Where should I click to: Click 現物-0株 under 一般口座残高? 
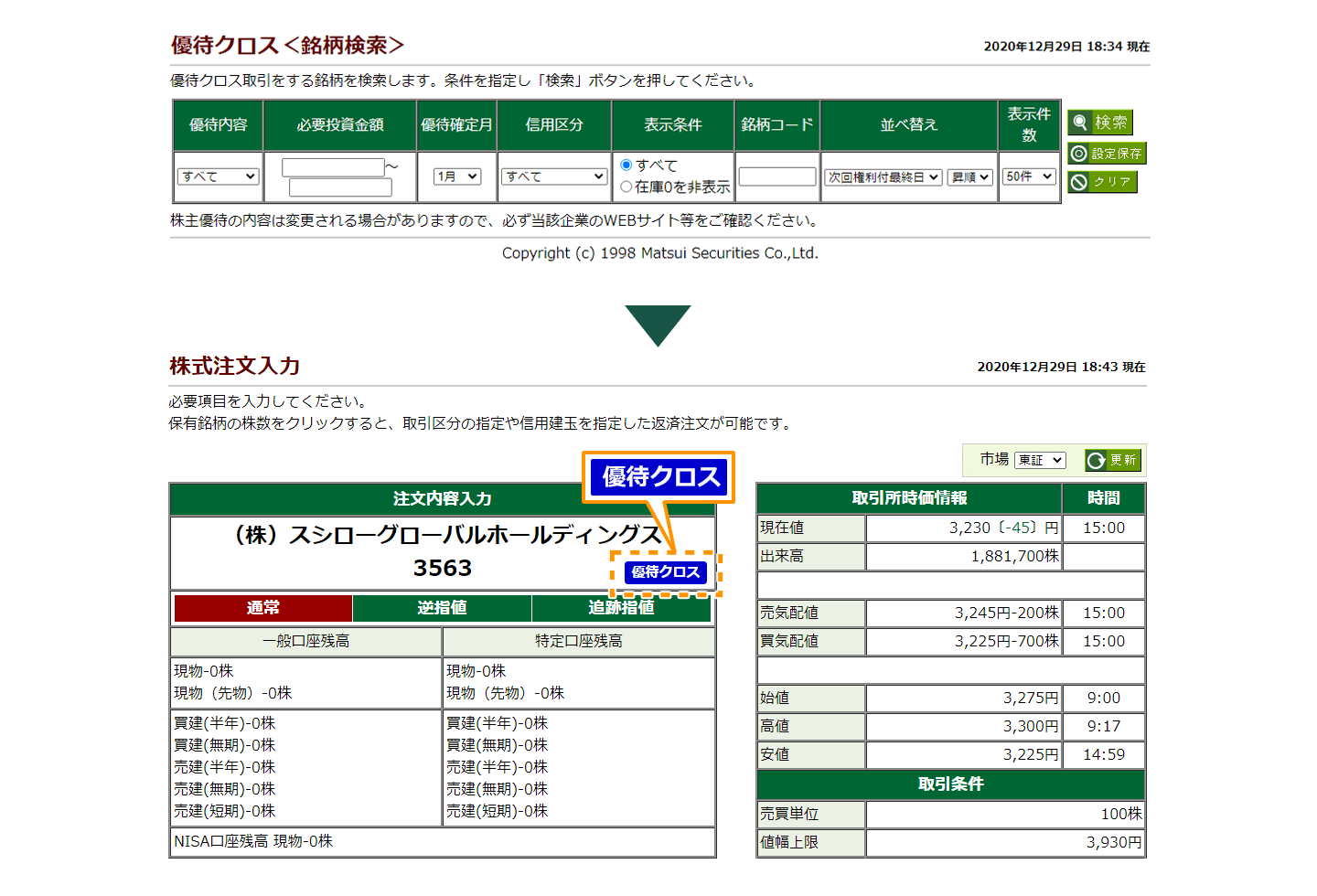pos(204,671)
